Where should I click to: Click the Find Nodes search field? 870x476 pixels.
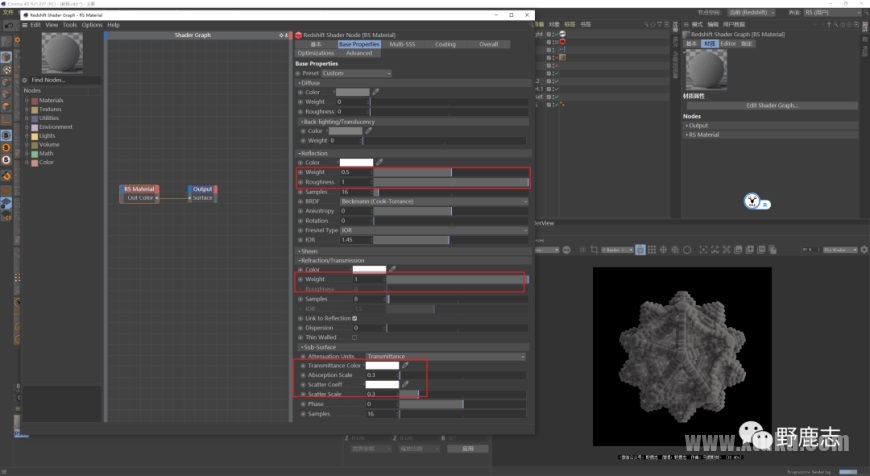(64, 80)
